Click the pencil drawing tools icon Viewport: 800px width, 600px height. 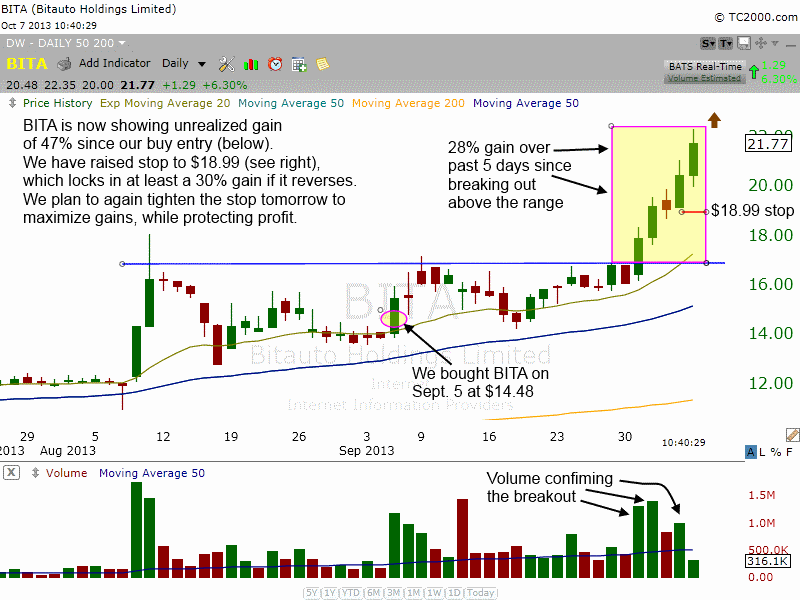tap(792, 435)
